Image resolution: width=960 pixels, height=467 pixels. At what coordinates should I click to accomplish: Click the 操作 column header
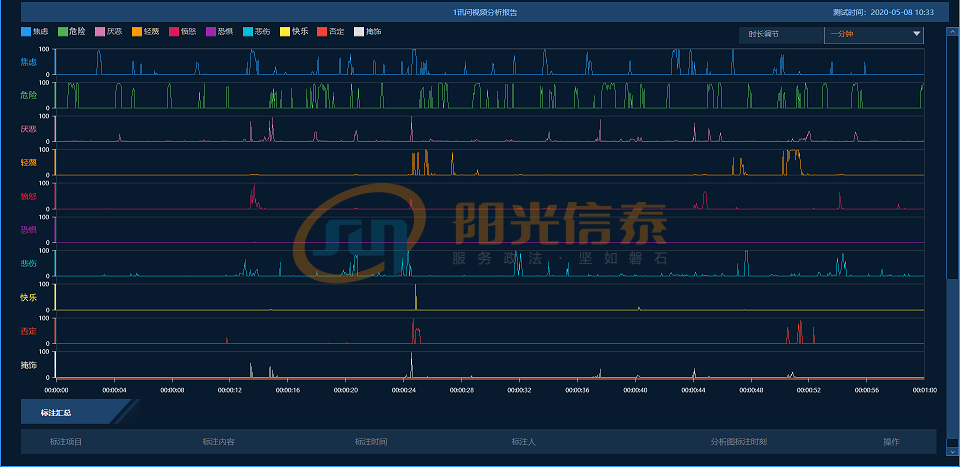[891, 442]
